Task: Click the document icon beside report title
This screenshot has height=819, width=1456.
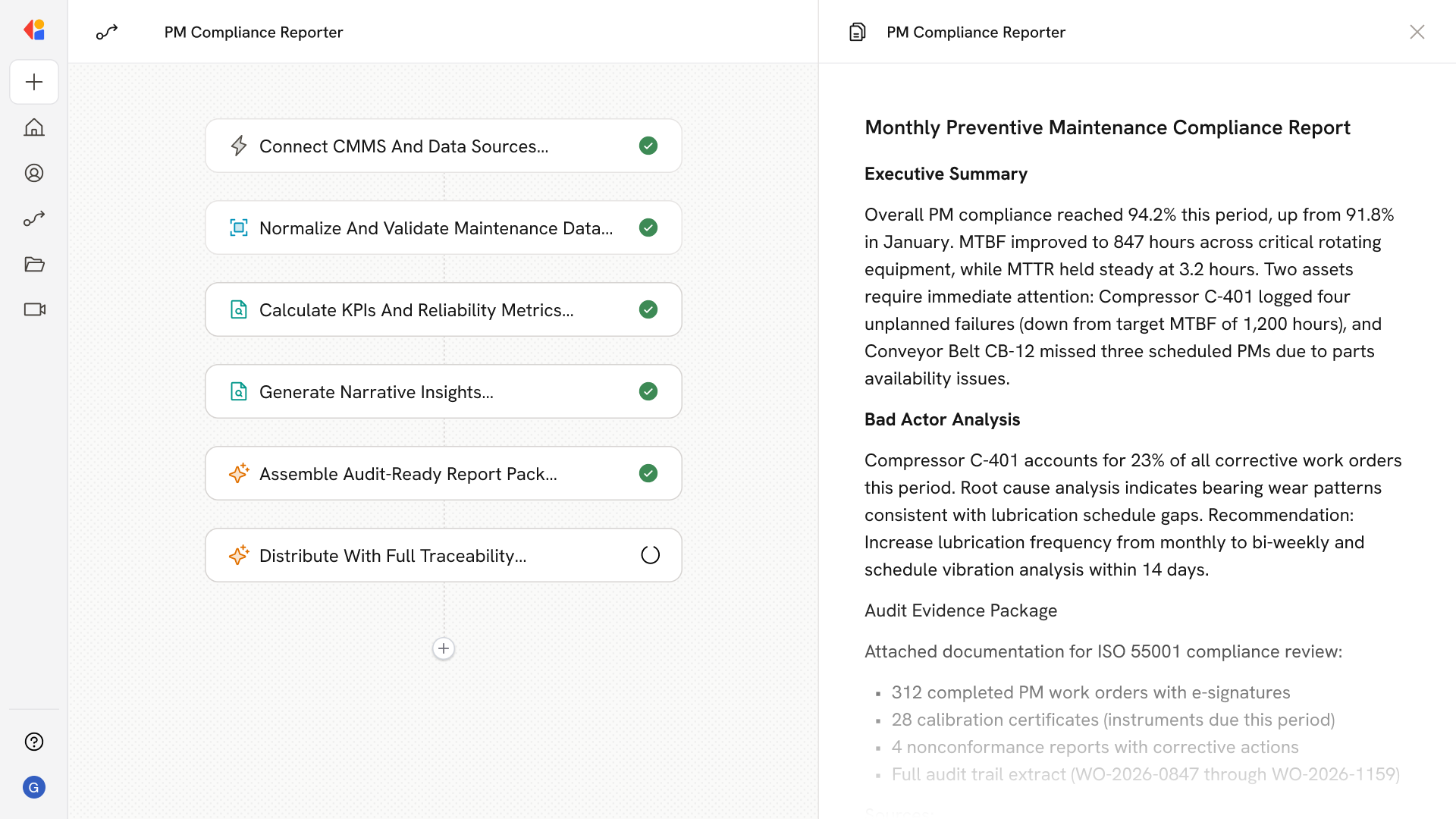Action: [857, 32]
